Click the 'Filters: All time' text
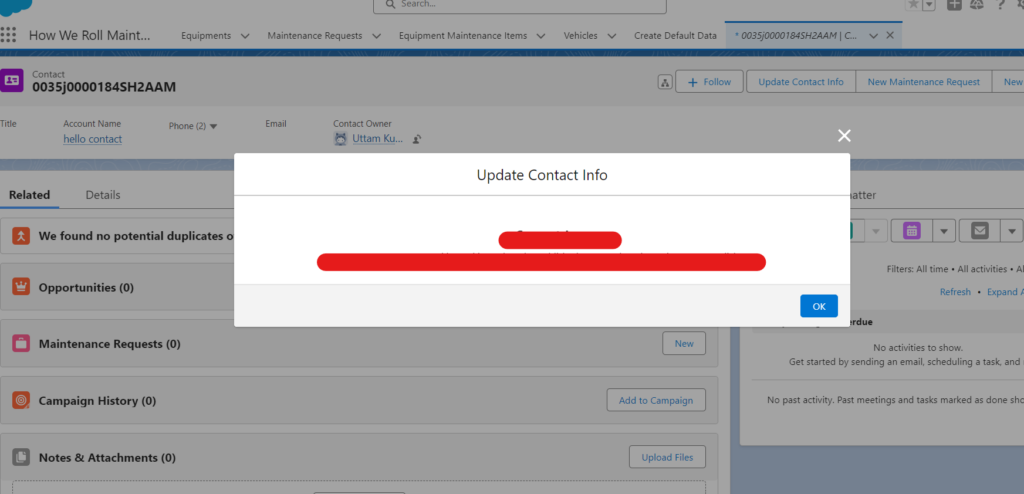Viewport: 1024px width, 494px height. point(916,269)
